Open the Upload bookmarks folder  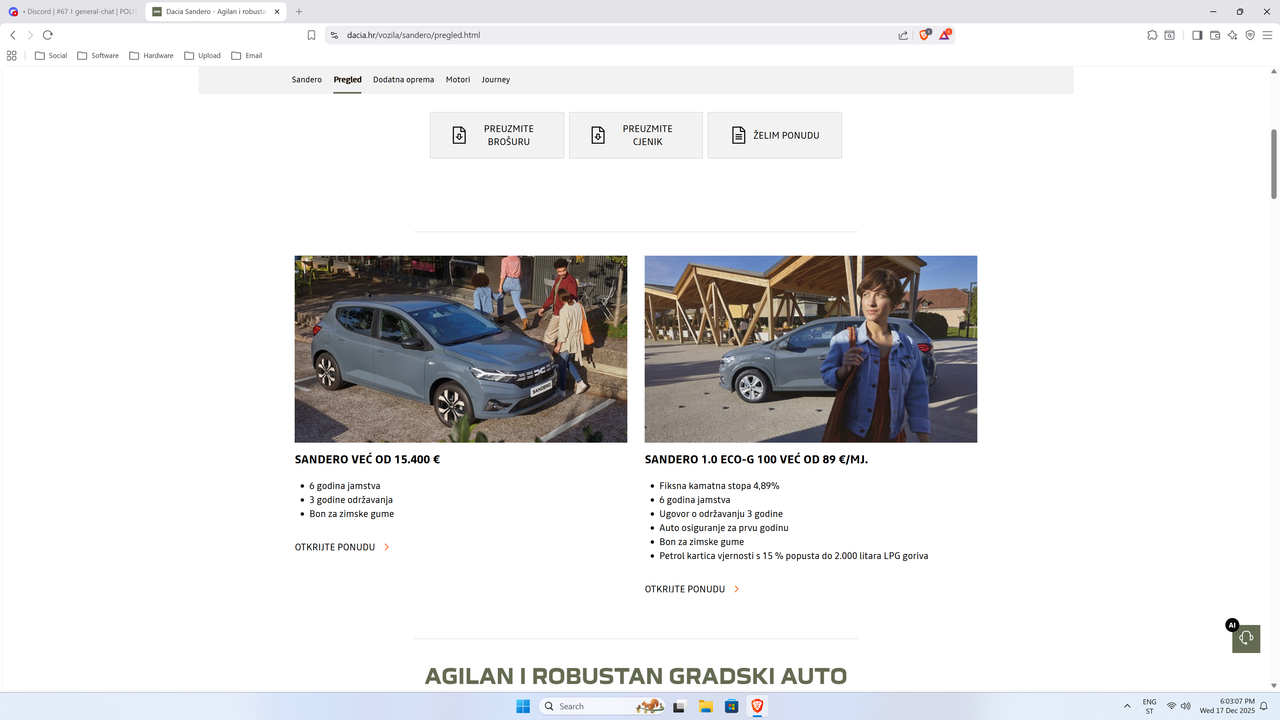pos(203,56)
